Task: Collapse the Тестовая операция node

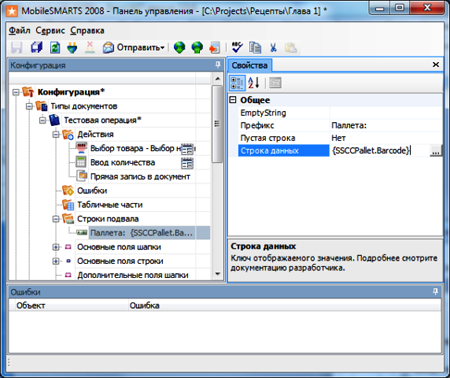Action: [x=42, y=120]
